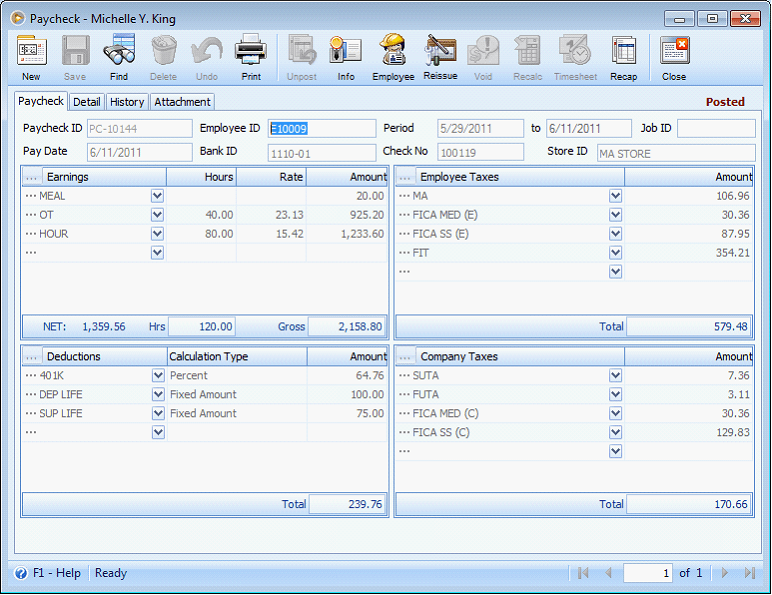Click the Pay Date field 6/11/2011
Screen dimensions: 772x595
(x=140, y=152)
